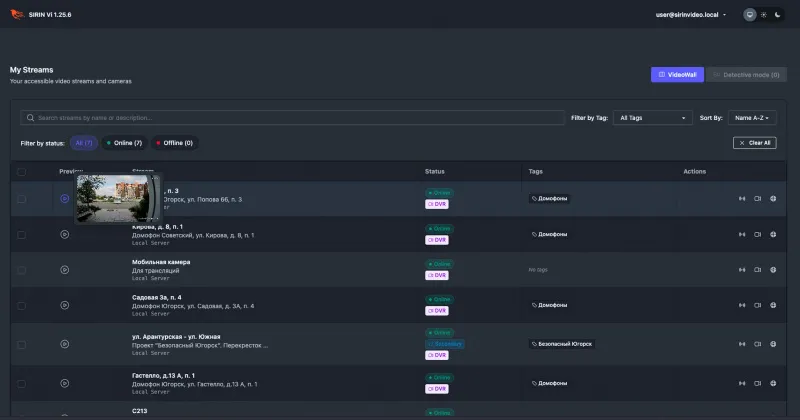
Task: Click preview play icon for ул. Арантурская
Action: [65, 344]
